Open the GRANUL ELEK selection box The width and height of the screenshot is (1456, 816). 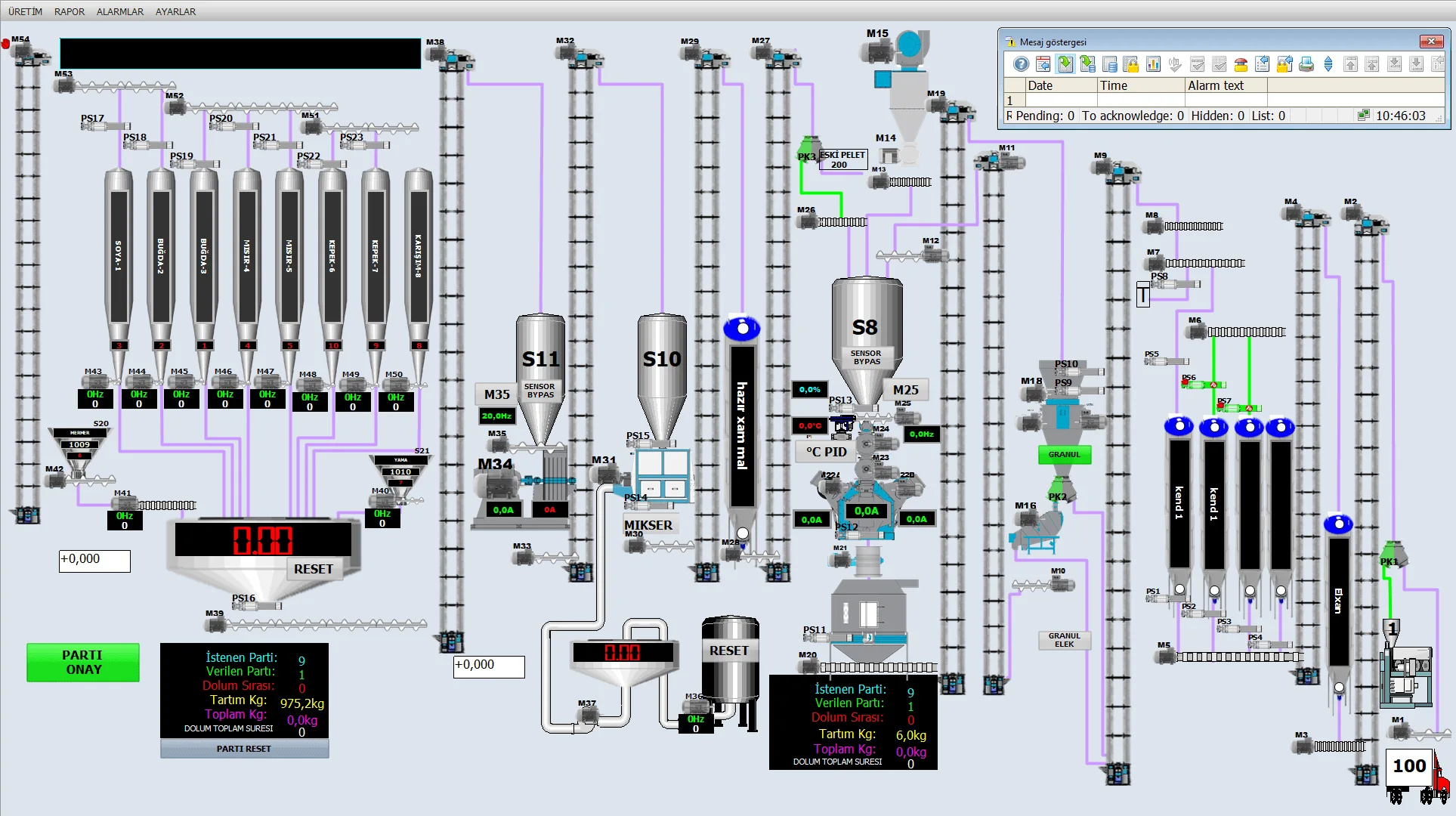click(x=1064, y=640)
